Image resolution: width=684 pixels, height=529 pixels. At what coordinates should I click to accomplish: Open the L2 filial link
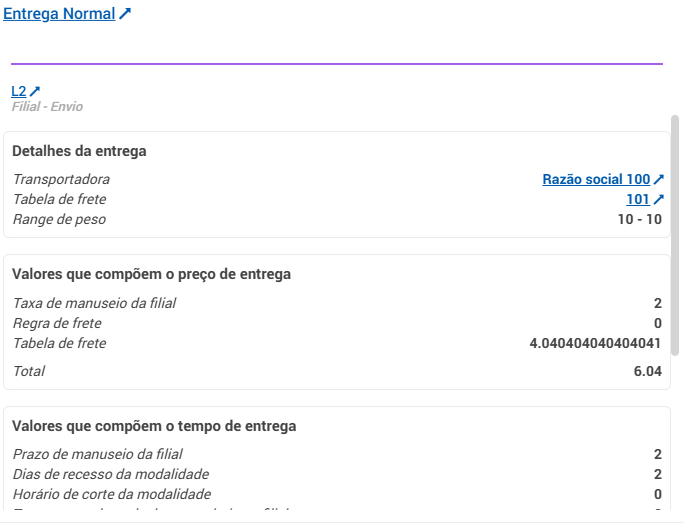[x=19, y=91]
